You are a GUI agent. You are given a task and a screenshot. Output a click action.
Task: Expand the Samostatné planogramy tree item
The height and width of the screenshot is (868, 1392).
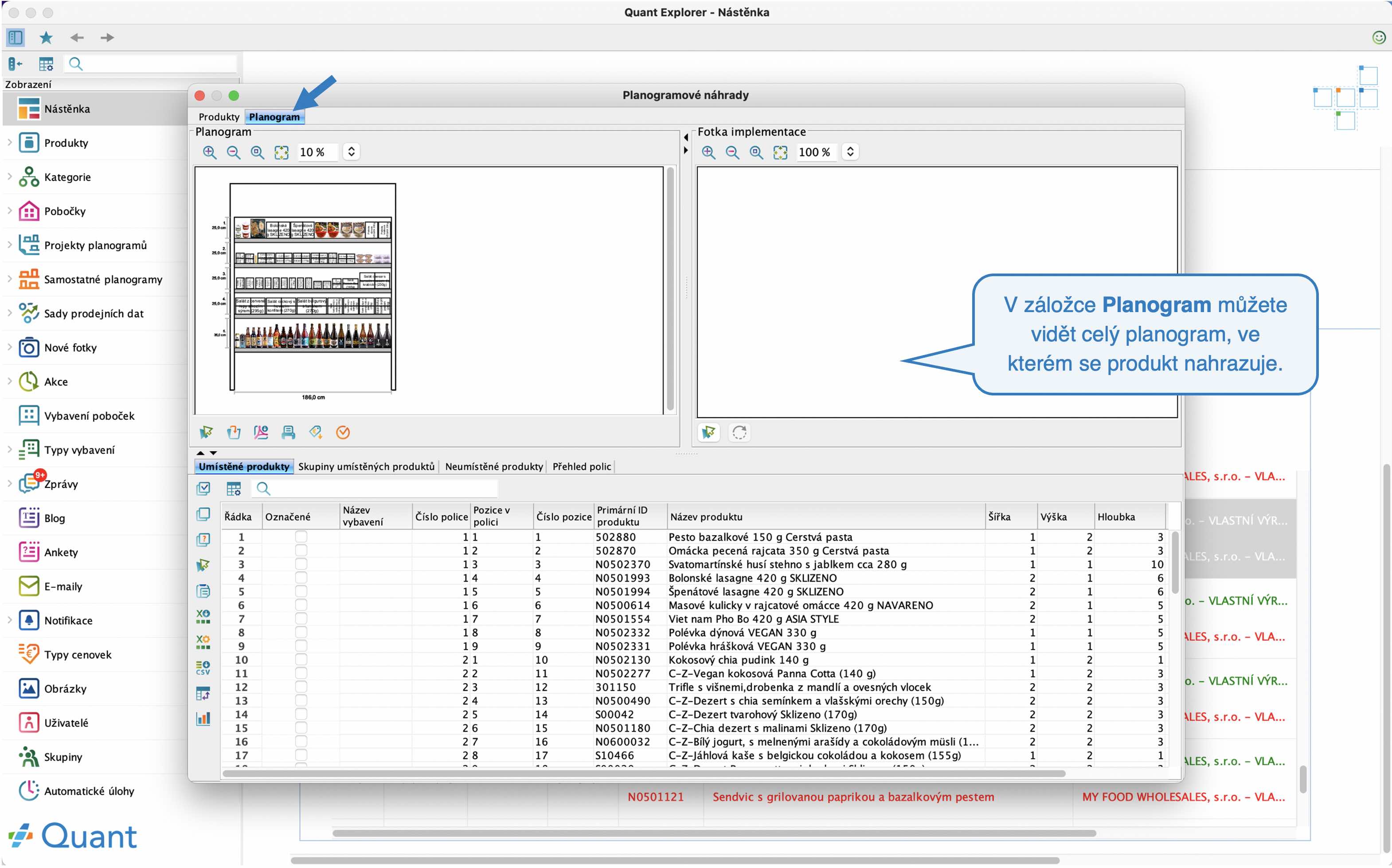click(x=10, y=279)
